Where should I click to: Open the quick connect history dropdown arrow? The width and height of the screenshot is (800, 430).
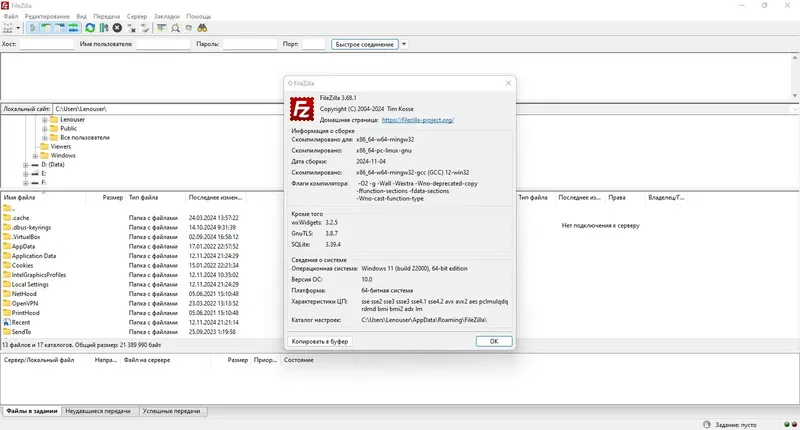pos(404,44)
